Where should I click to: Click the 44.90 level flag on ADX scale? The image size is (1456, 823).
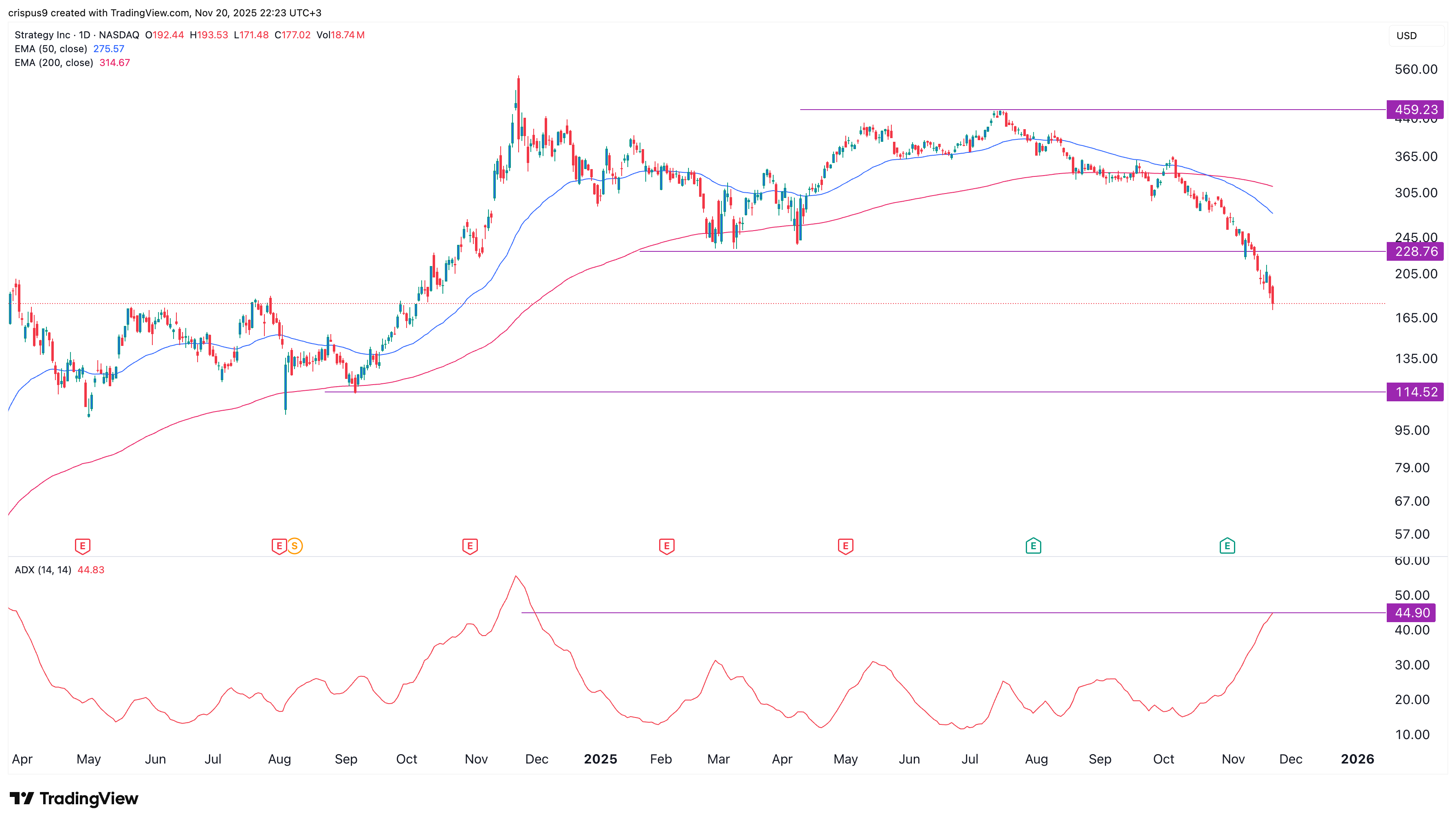coord(1411,612)
